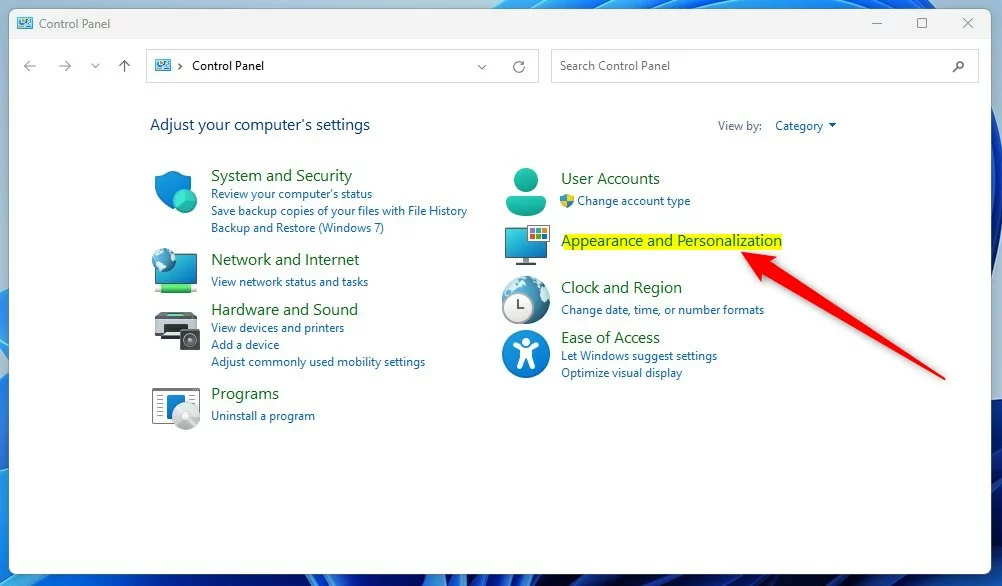Open Hardware and Sound heading
This screenshot has height=586, width=1002.
tap(284, 309)
